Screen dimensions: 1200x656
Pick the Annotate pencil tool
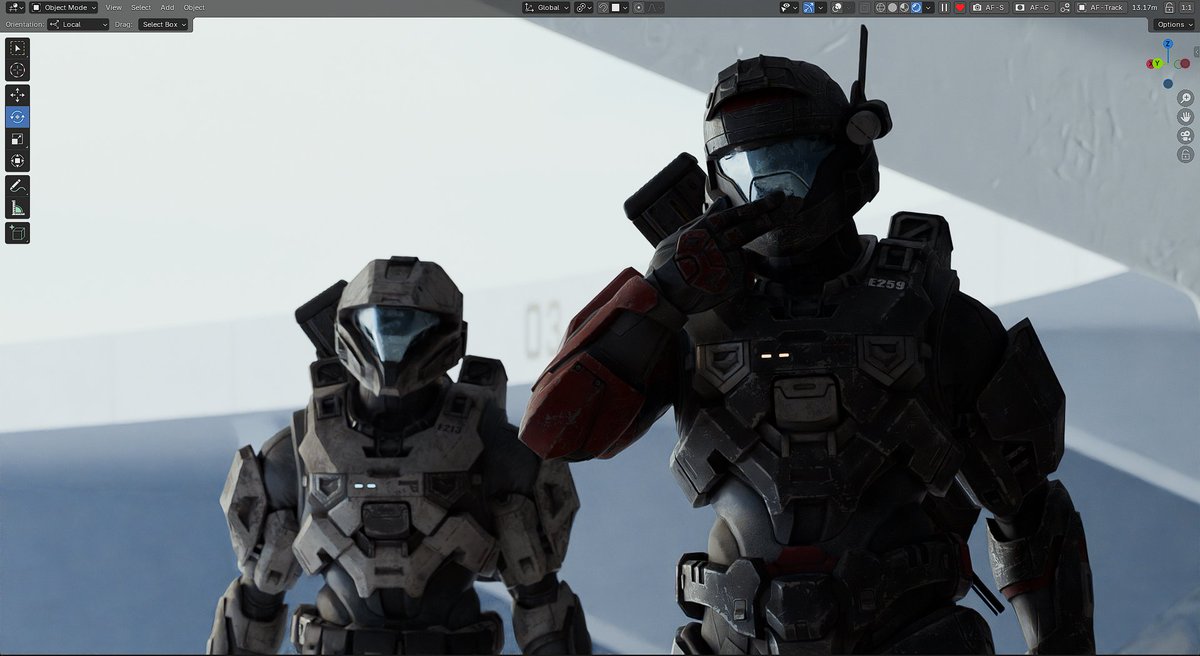point(19,186)
